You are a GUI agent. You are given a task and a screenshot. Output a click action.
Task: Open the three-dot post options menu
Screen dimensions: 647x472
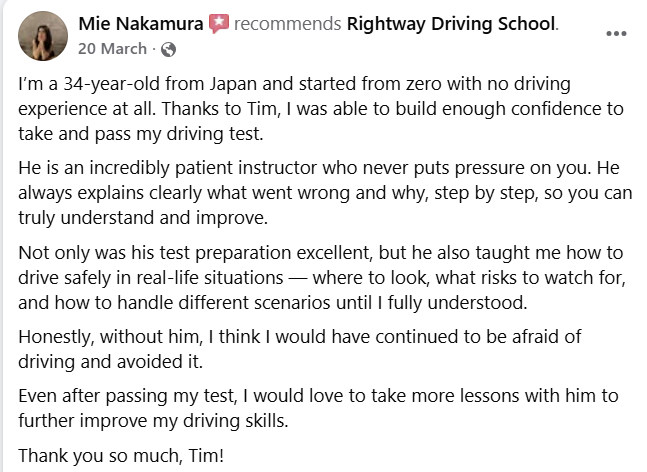pyautogui.click(x=617, y=33)
